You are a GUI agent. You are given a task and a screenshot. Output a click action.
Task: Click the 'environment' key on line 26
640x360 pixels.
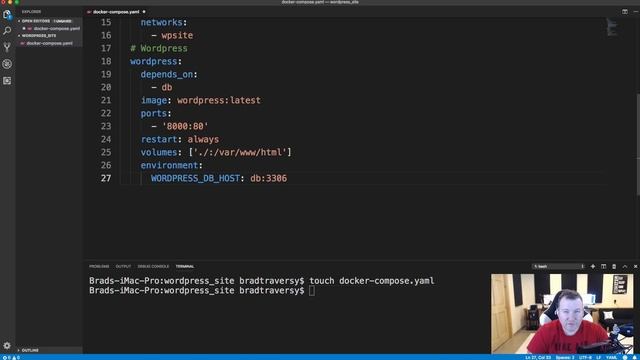(x=169, y=165)
